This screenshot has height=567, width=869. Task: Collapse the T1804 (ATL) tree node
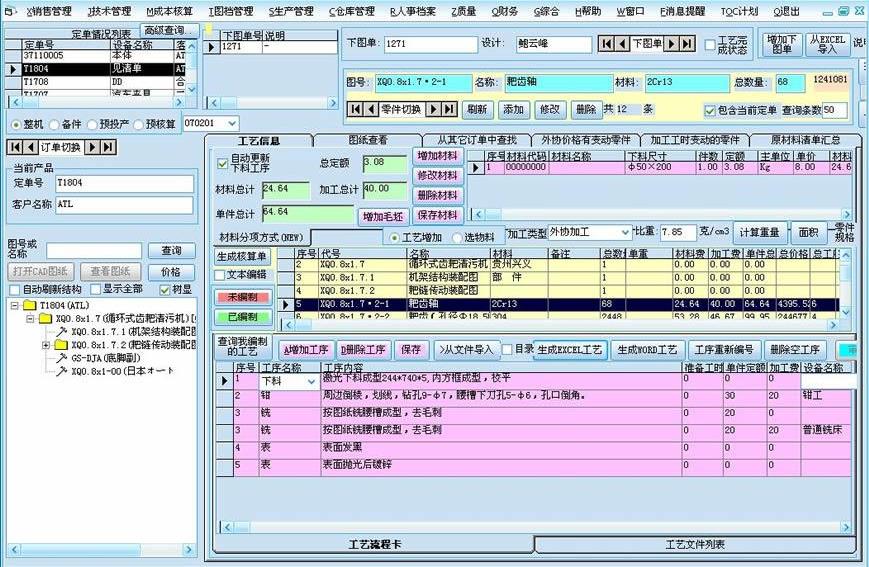14,305
